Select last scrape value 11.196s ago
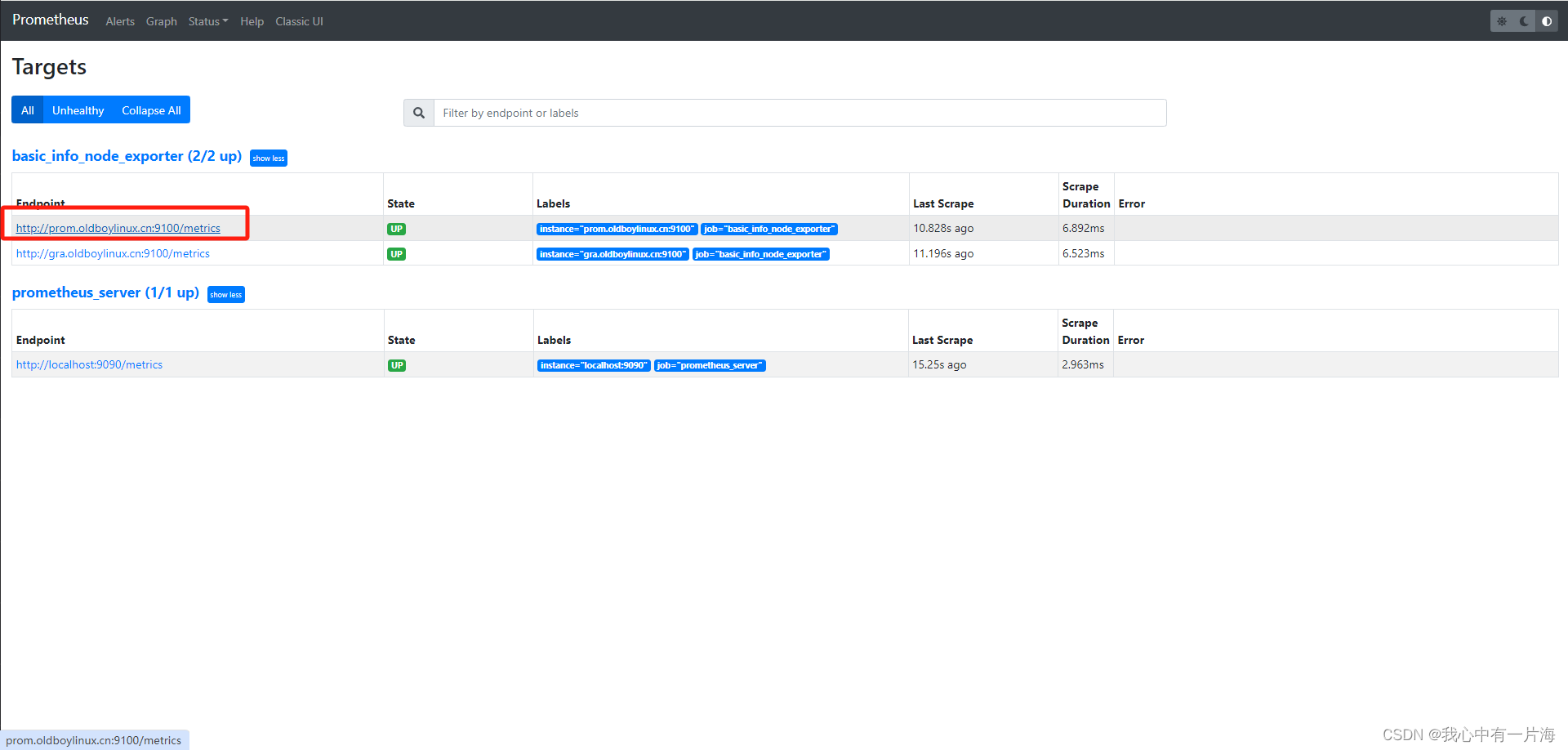This screenshot has height=750, width=1568. pos(943,253)
